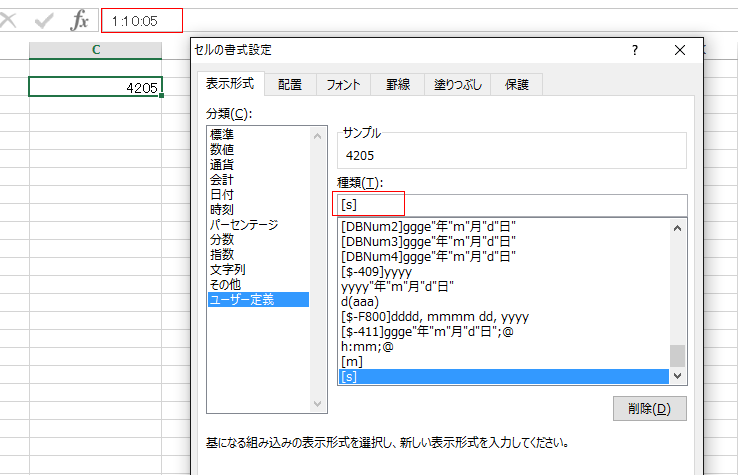The width and height of the screenshot is (738, 475).
Task: Switch to the 罫線 tab
Action: click(398, 85)
